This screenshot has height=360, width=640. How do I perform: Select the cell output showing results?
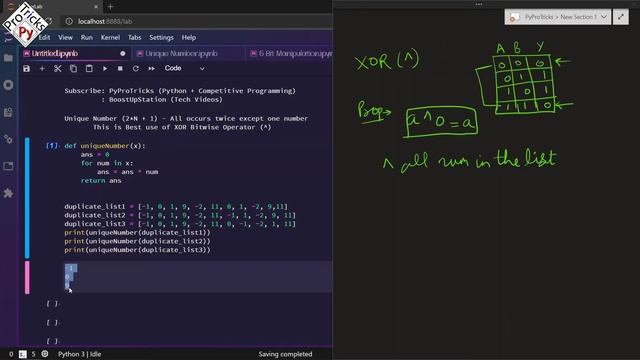(198, 277)
